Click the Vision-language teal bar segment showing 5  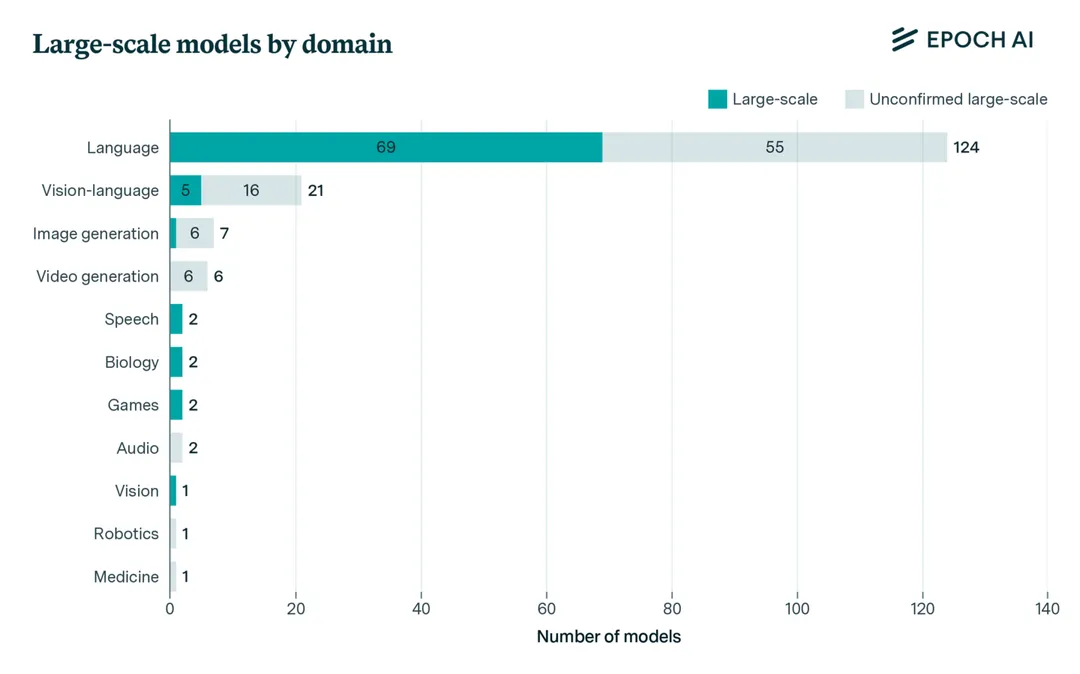click(185, 190)
